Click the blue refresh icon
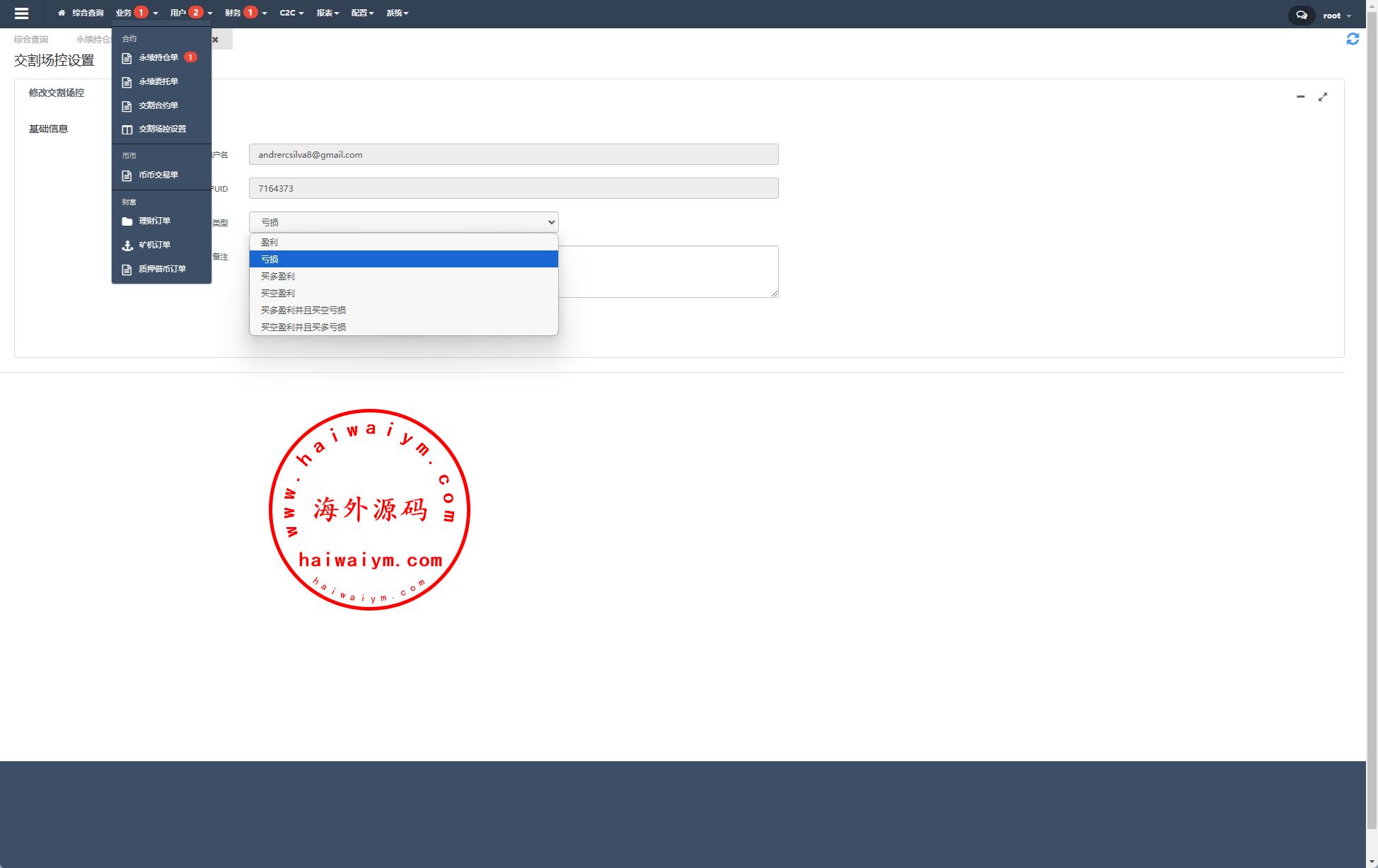 click(x=1352, y=39)
